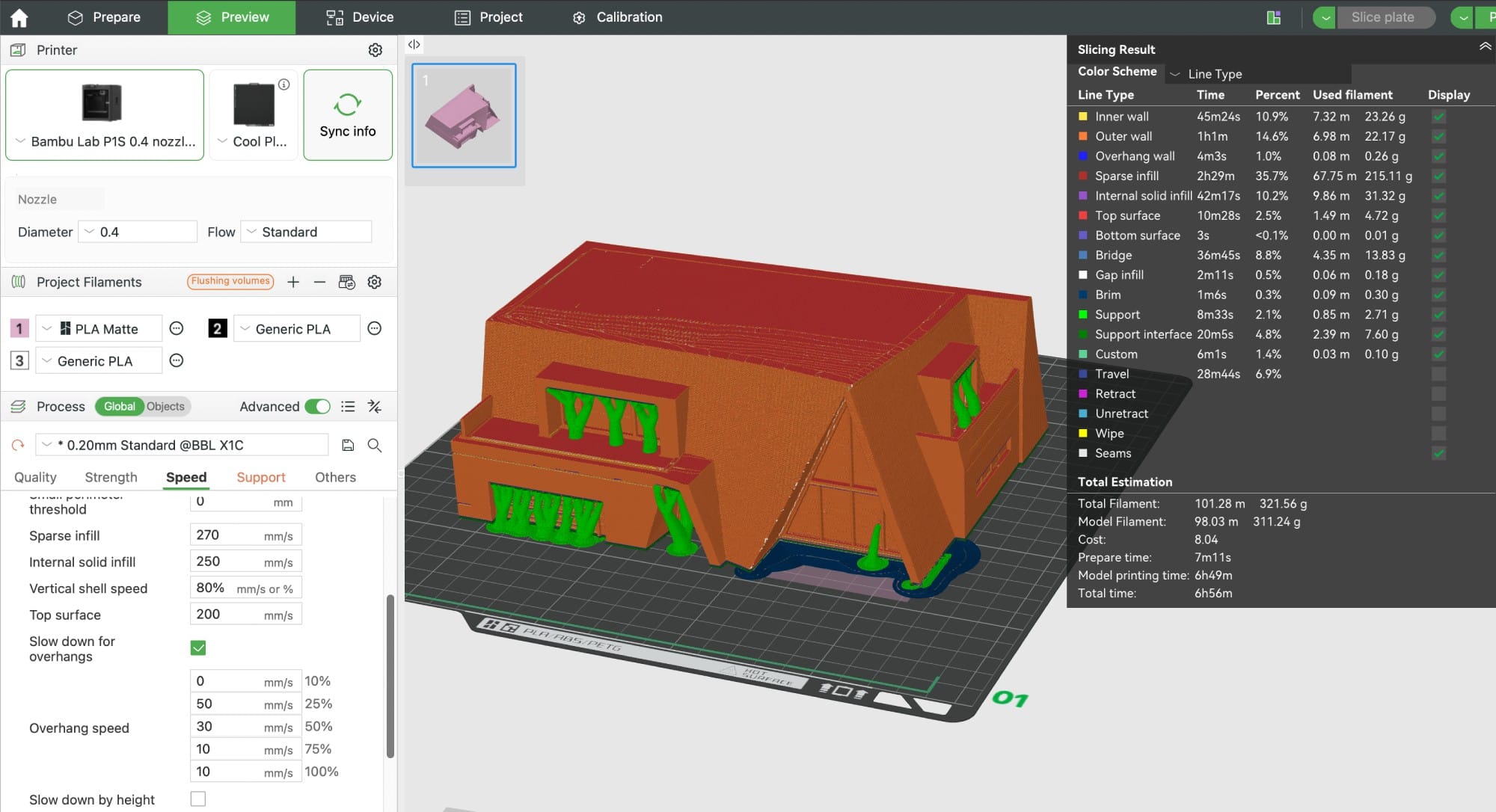Toggle the Advanced mode switch
The height and width of the screenshot is (812, 1496).
318,407
